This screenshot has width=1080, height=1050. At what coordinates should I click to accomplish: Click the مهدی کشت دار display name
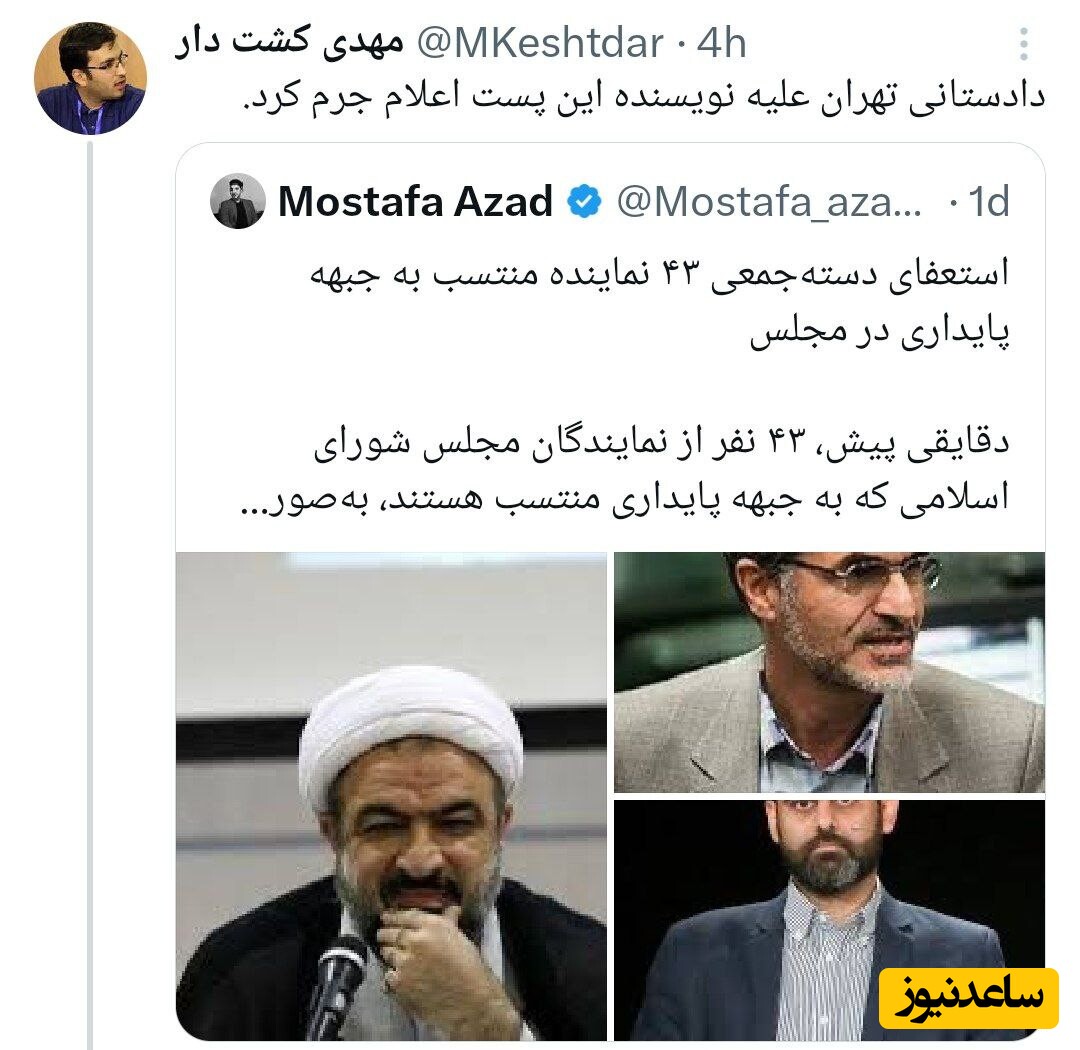click(x=289, y=42)
